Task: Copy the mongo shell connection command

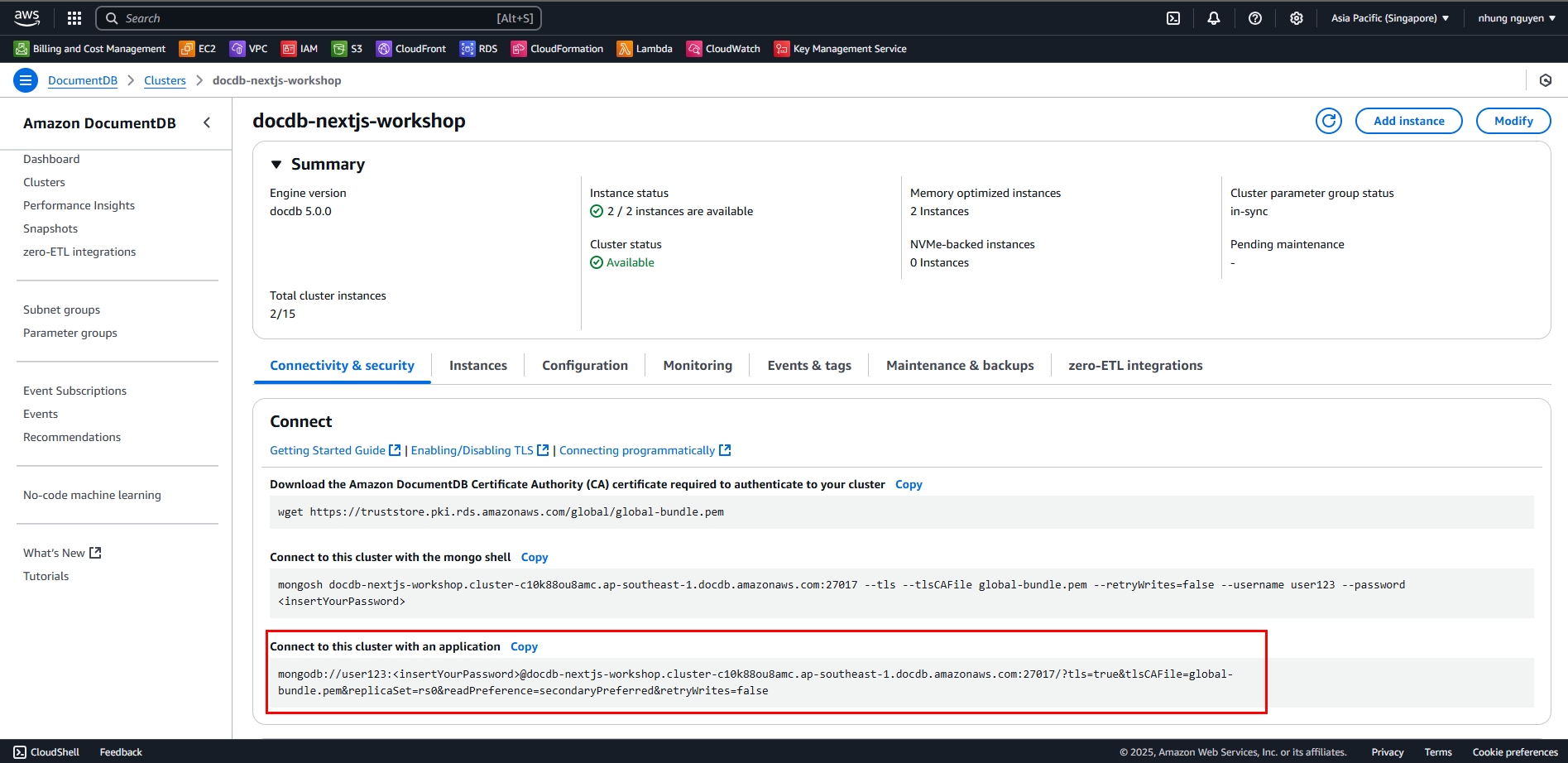Action: click(x=535, y=558)
